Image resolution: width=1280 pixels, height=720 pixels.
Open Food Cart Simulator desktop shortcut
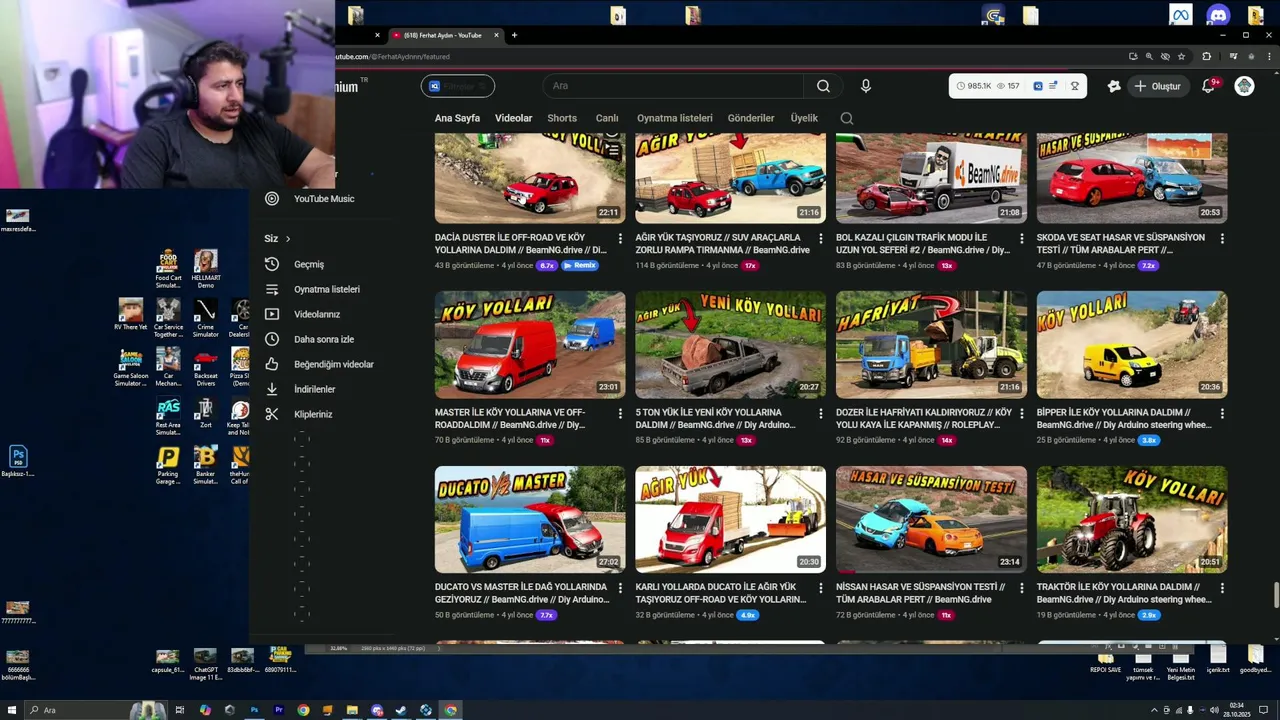coord(168,269)
